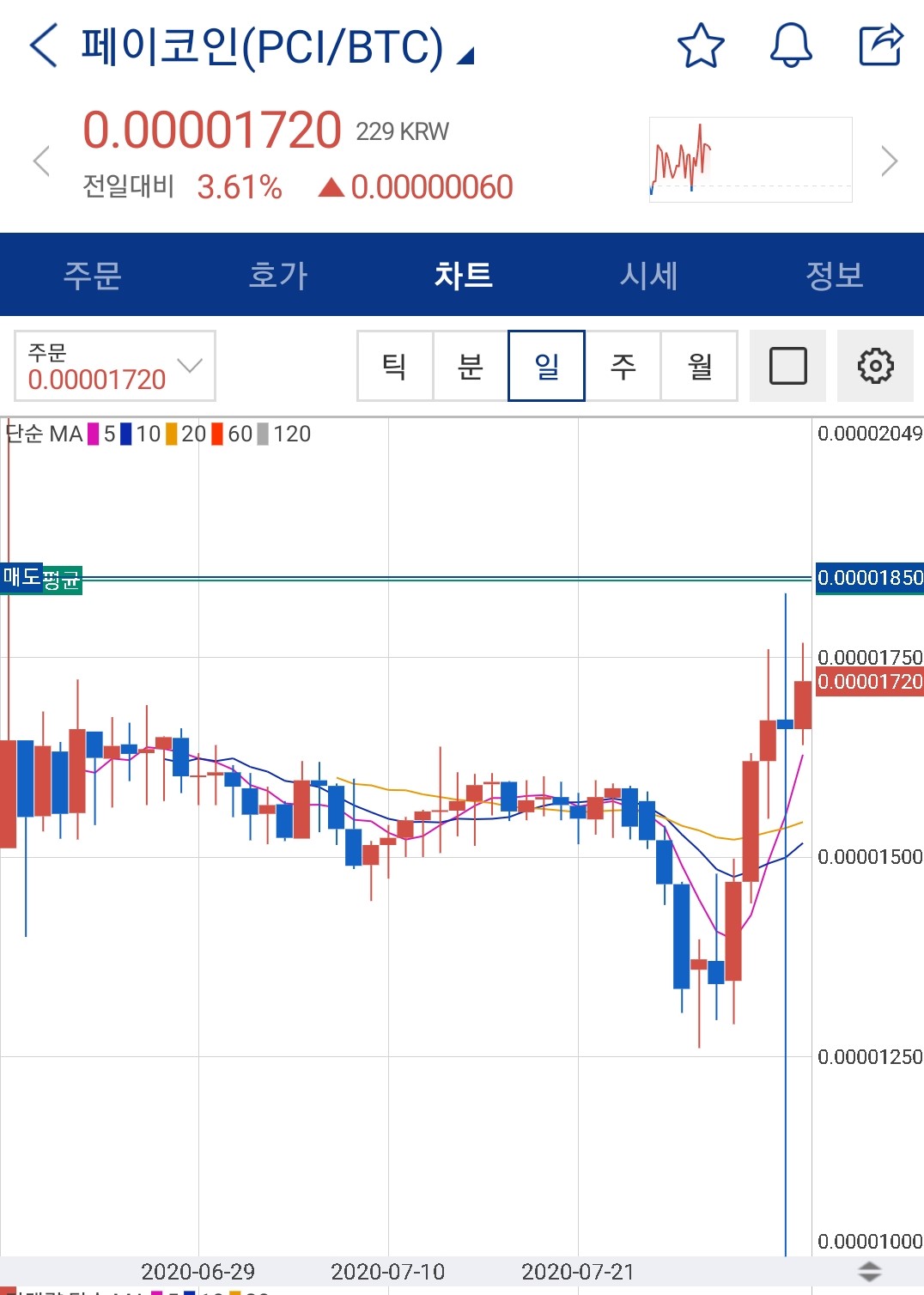924x1295 pixels.
Task: Select the 월 chart interval
Action: coord(699,366)
